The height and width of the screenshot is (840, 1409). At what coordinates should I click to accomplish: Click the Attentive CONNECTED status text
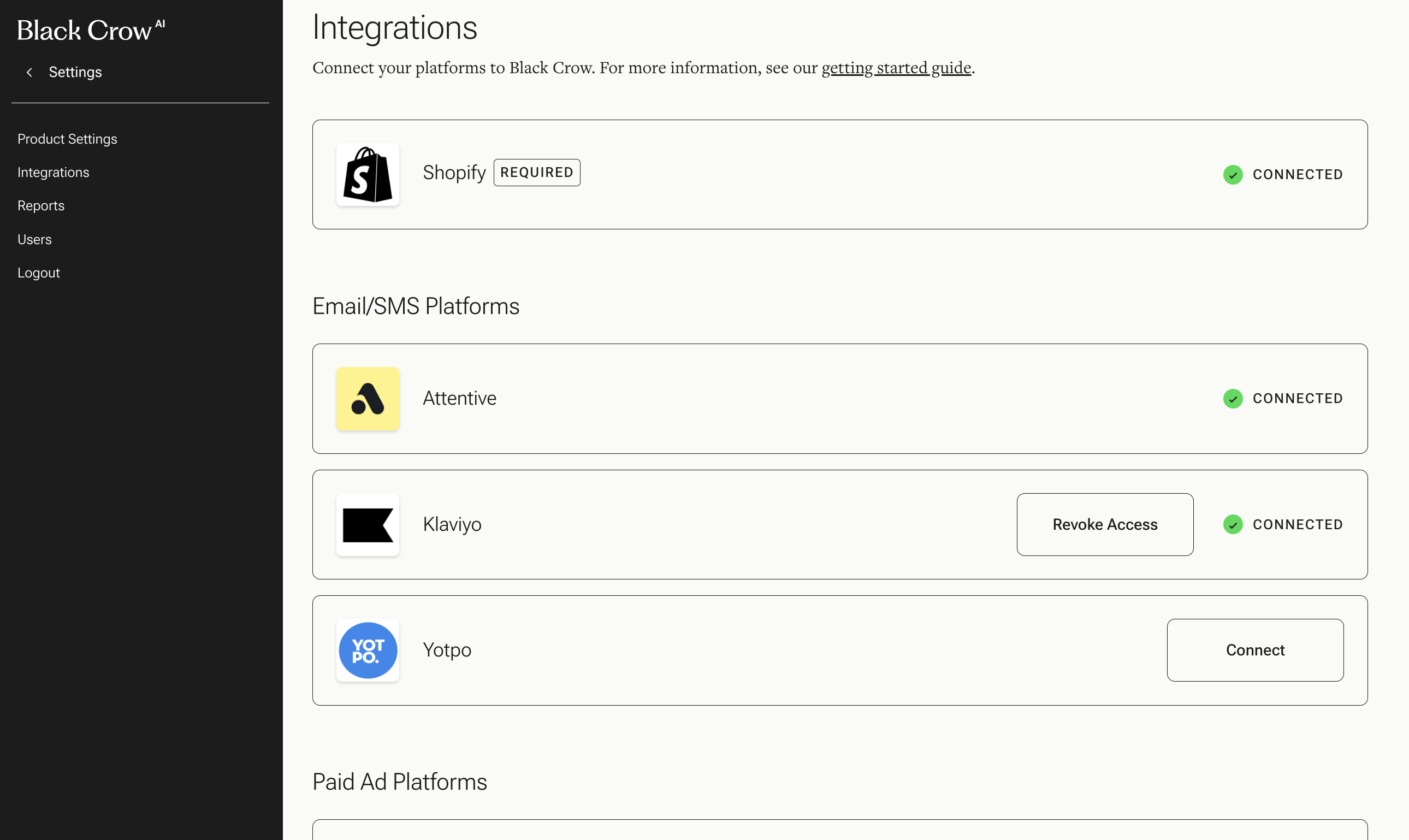[x=1297, y=399]
